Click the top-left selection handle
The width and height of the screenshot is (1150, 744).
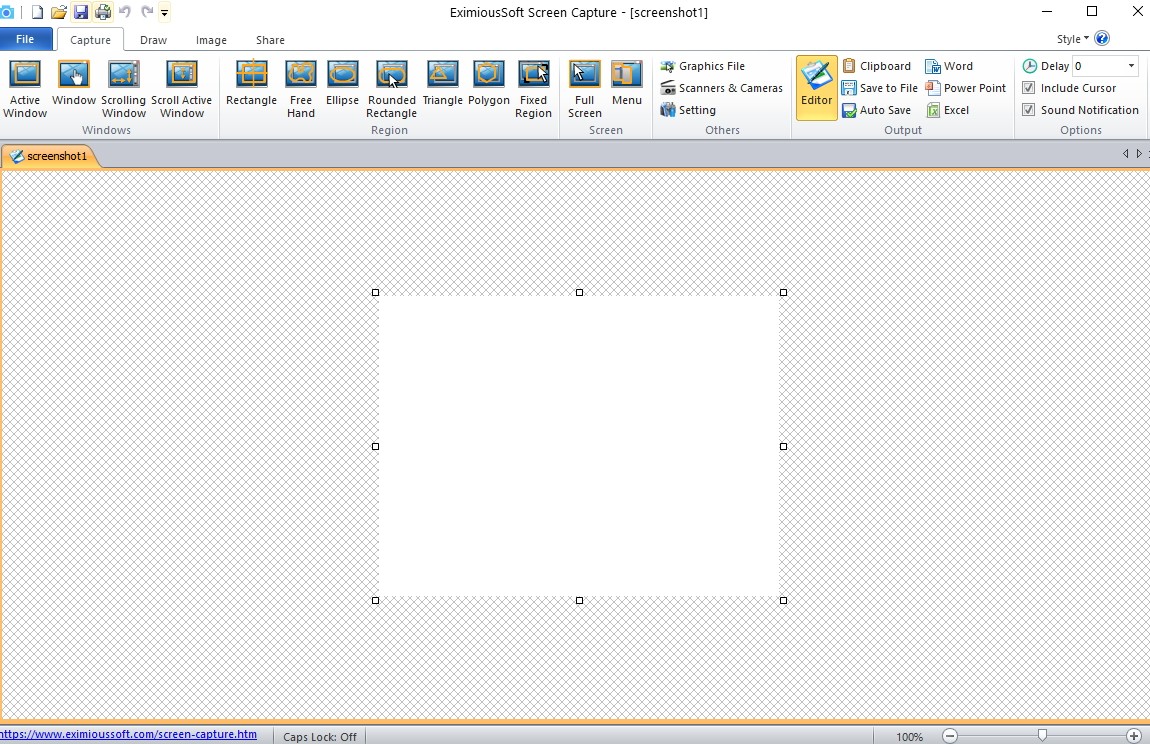[x=376, y=293]
